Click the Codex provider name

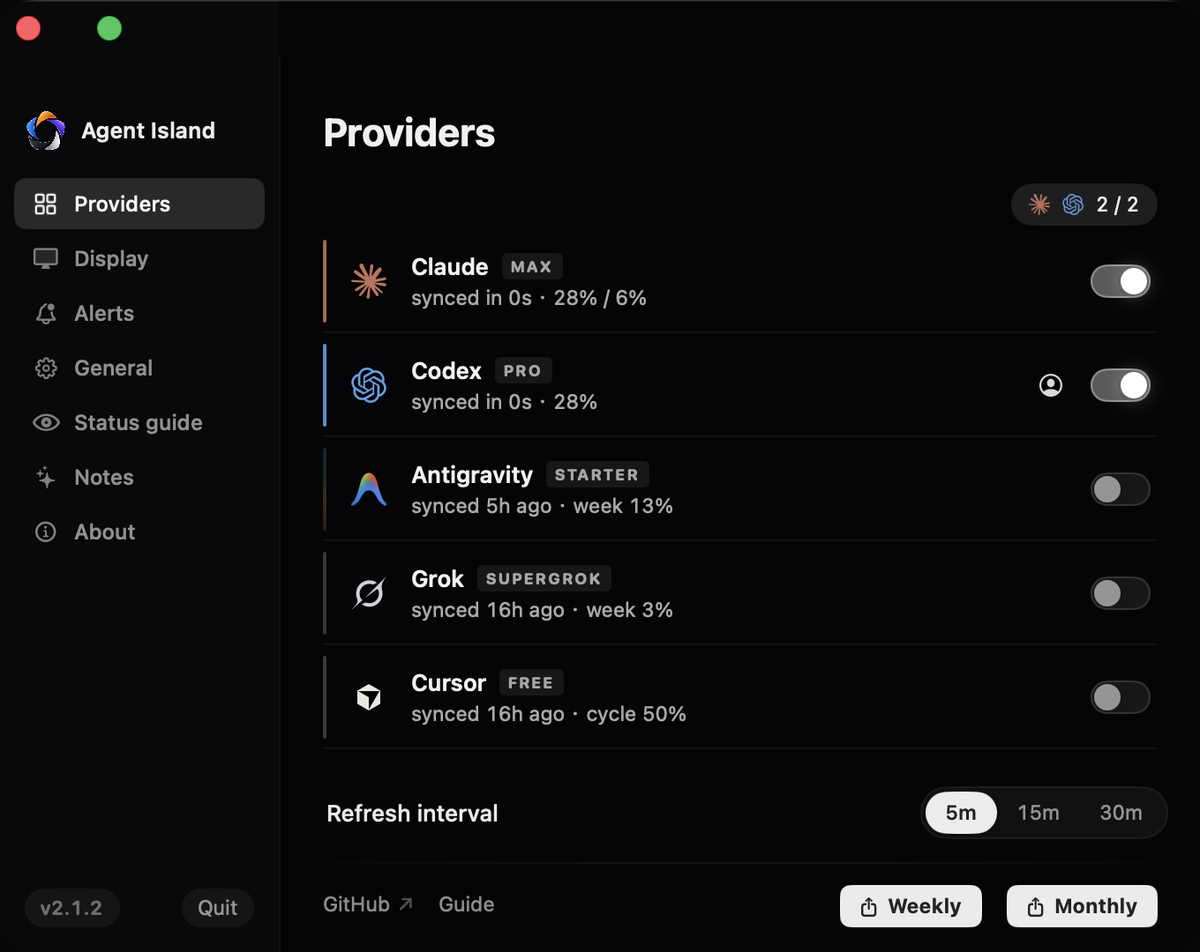(x=447, y=371)
